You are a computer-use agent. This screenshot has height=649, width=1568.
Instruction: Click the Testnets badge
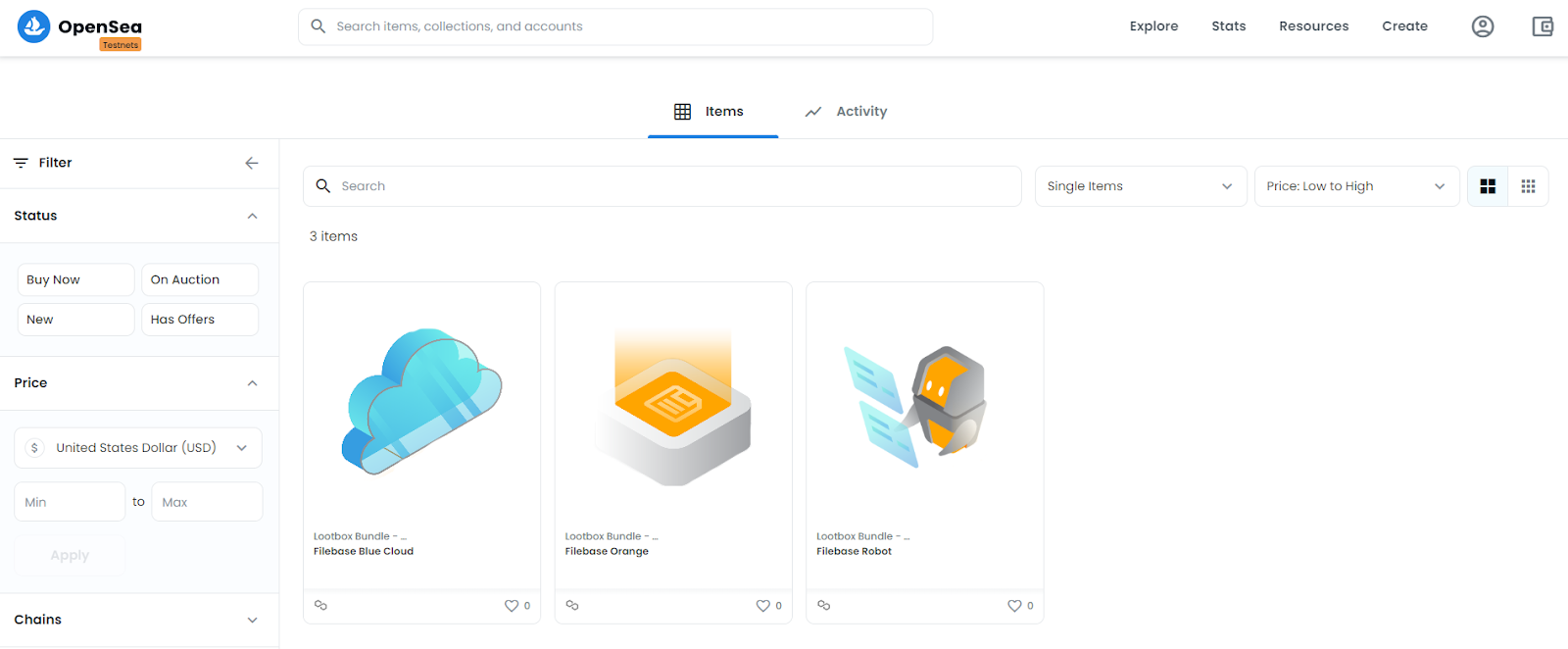tap(121, 45)
